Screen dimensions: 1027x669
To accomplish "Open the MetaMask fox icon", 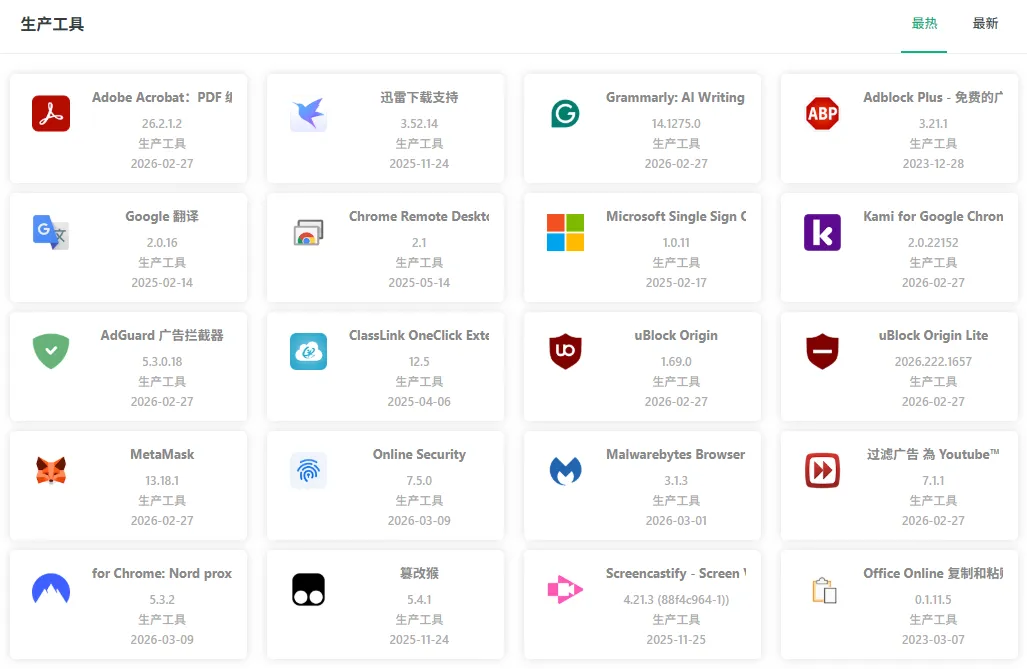I will coord(51,470).
